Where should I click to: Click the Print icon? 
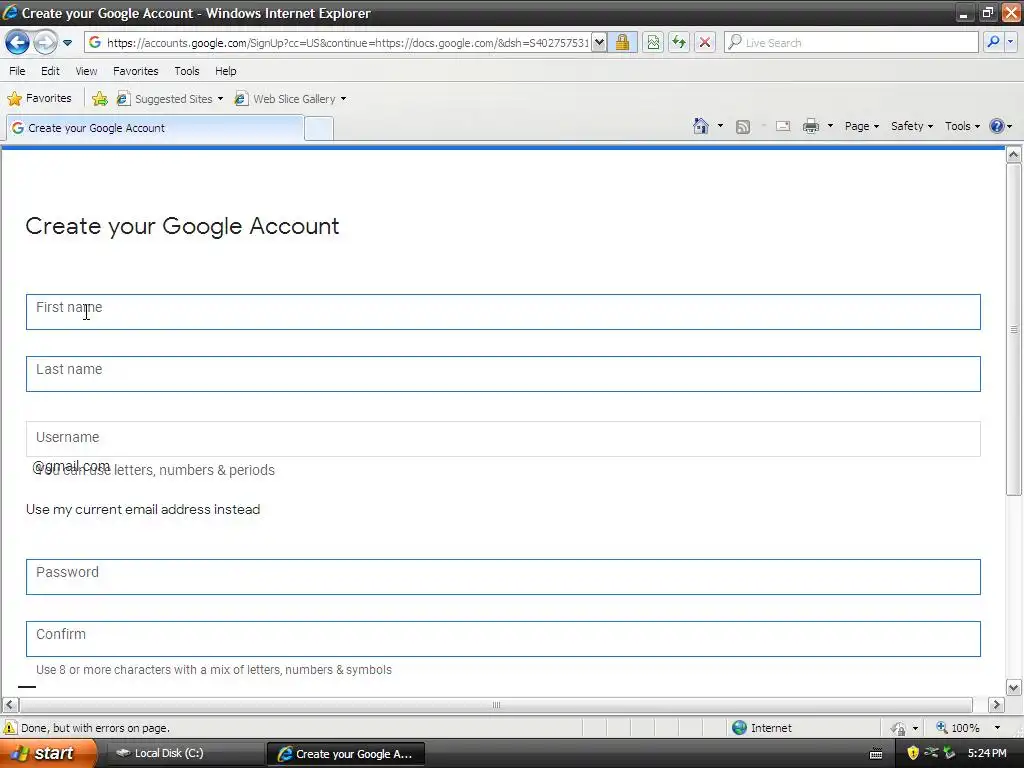click(x=810, y=126)
